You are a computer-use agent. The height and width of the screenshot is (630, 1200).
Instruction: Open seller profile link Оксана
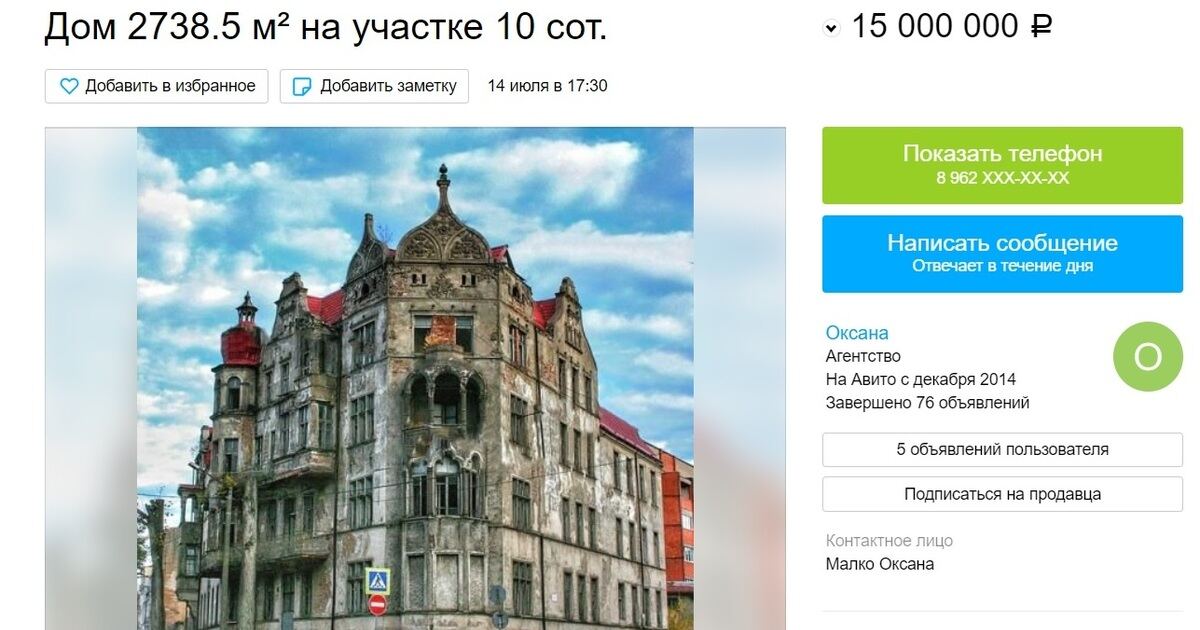pos(857,333)
